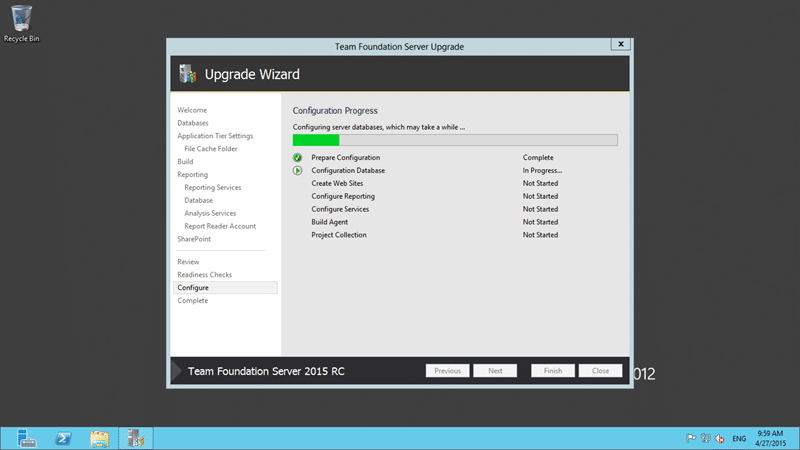
Task: Click the Upgrade Wizard server logo icon
Action: tap(188, 74)
